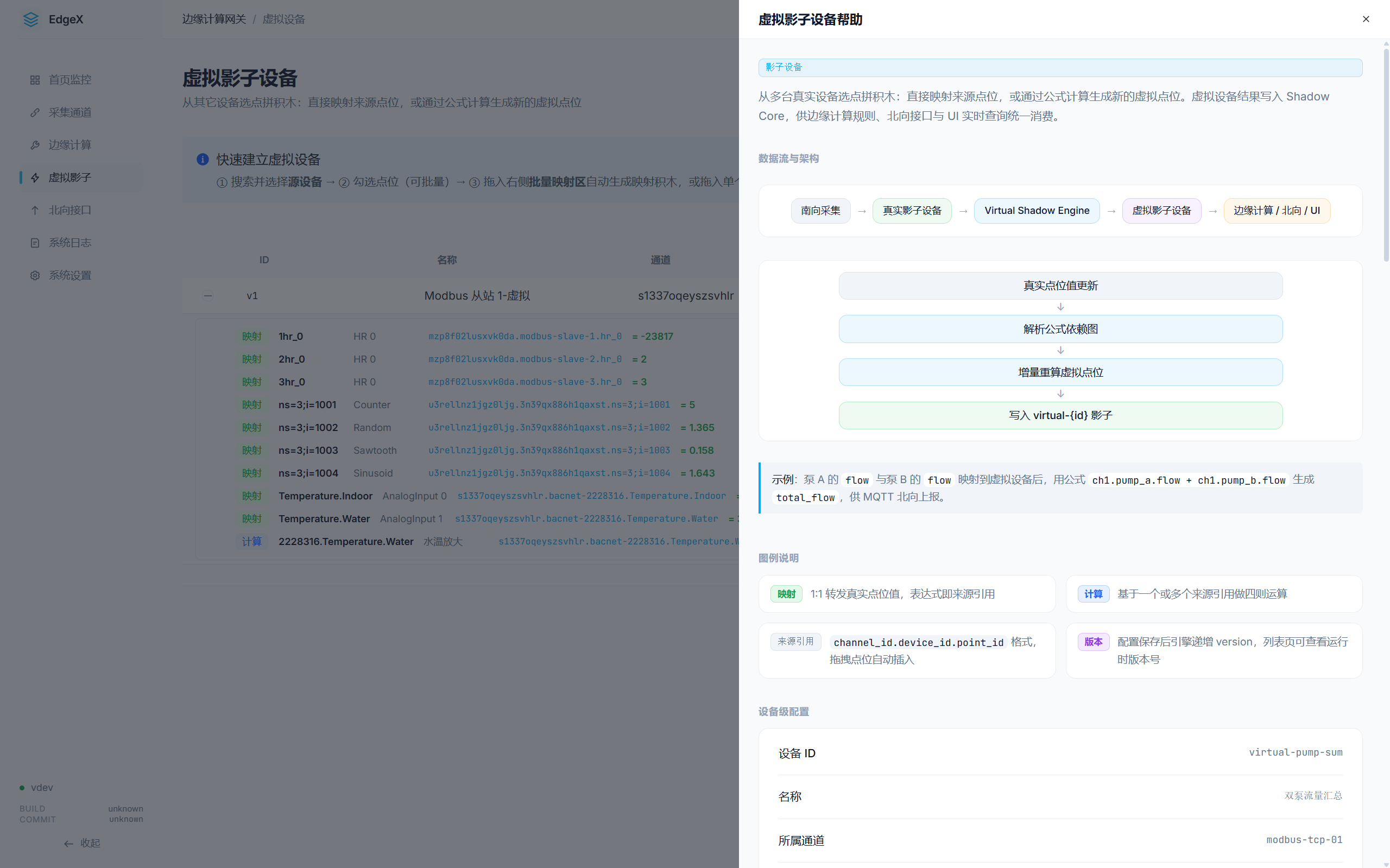This screenshot has height=868, width=1390.
Task: Open 系统设置 gear icon
Action: (35, 276)
